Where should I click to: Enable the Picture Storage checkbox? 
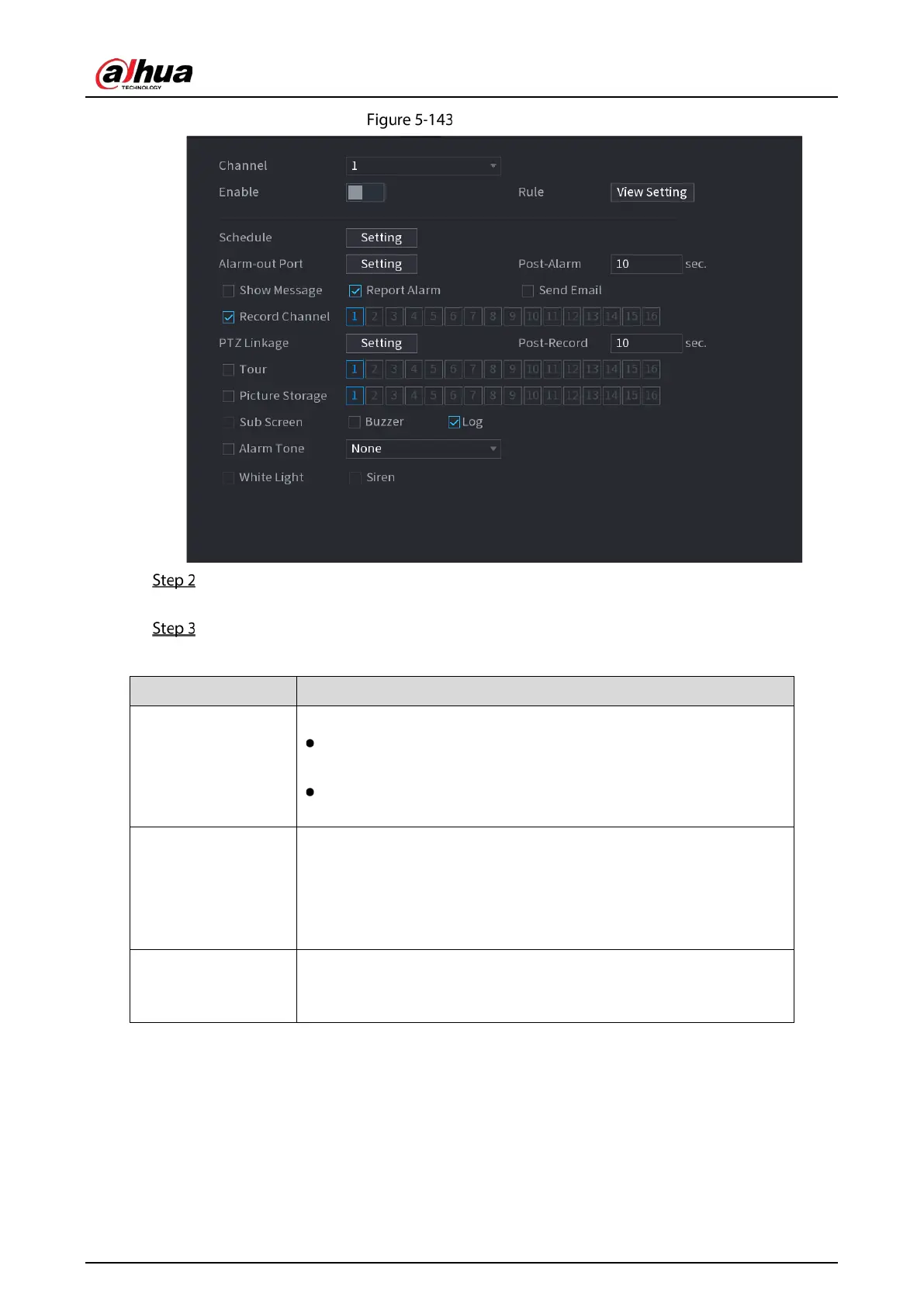click(x=228, y=397)
